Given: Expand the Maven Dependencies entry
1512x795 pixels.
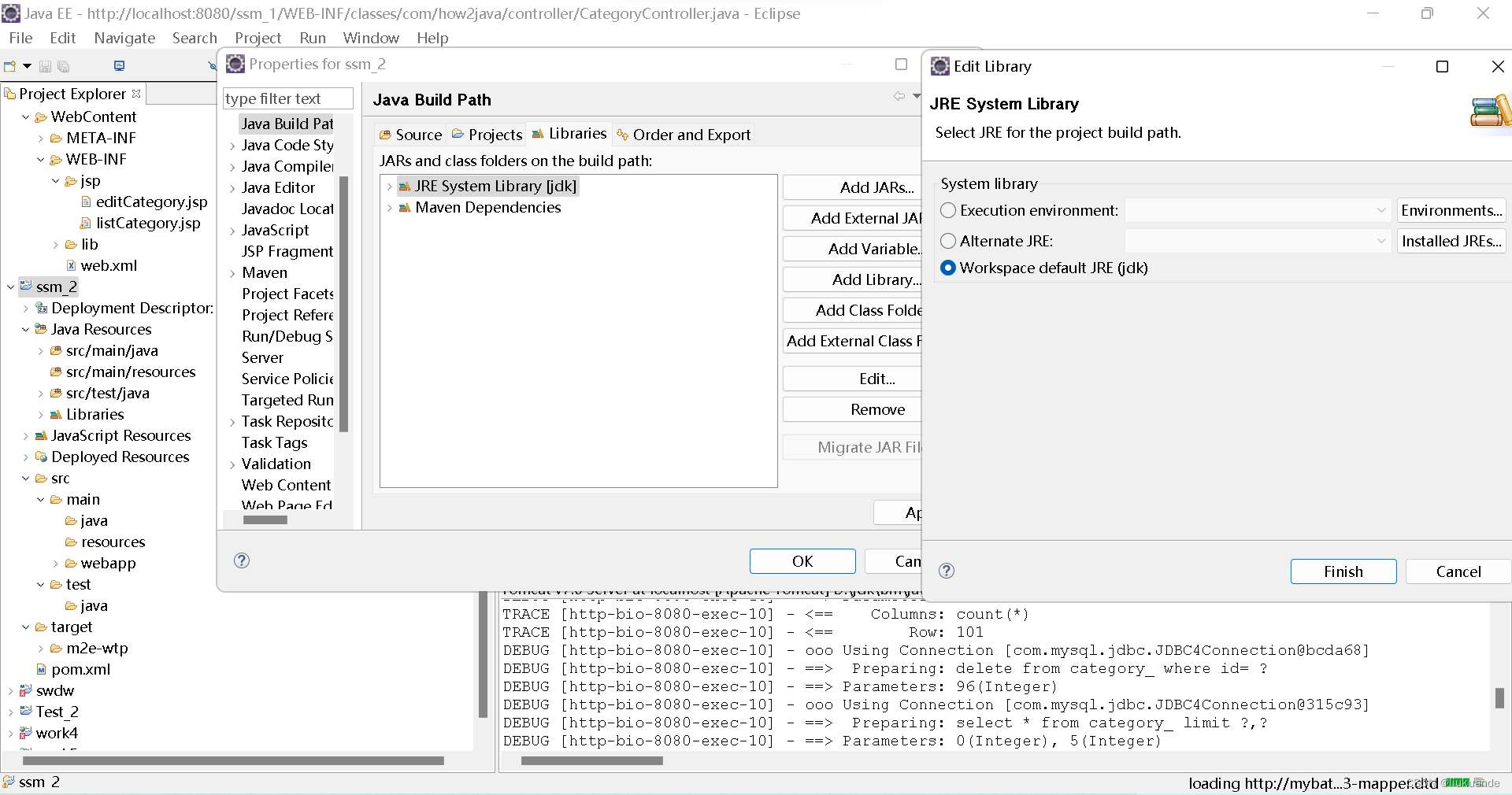Looking at the screenshot, I should point(389,208).
